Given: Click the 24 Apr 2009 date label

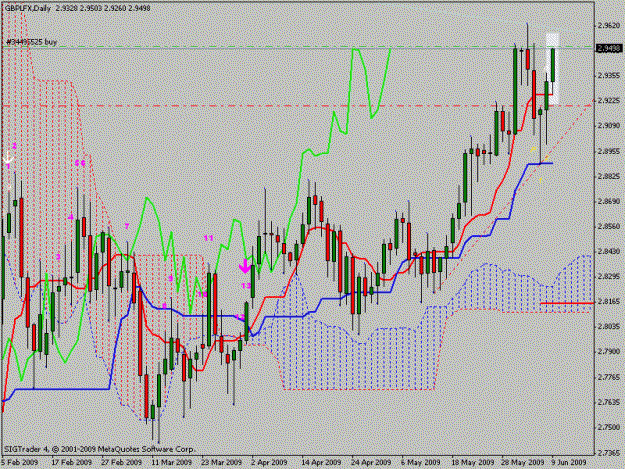Looking at the screenshot, I should tap(371, 463).
